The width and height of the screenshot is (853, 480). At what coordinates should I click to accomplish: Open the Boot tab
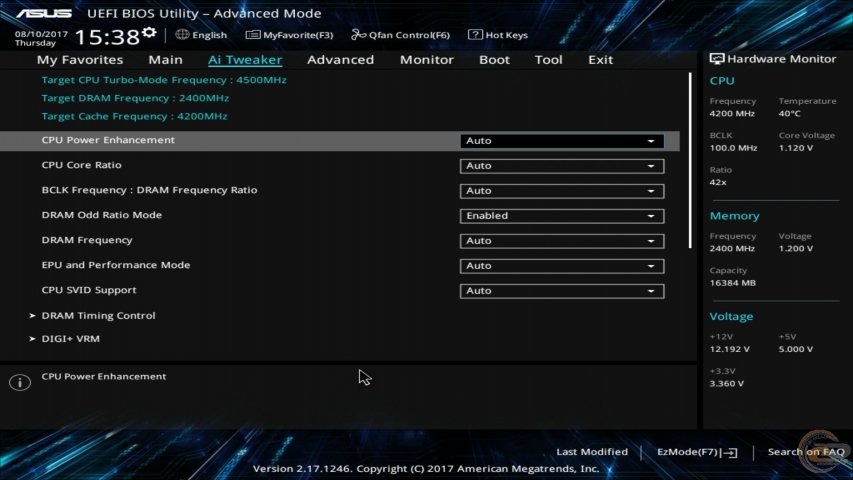494,60
